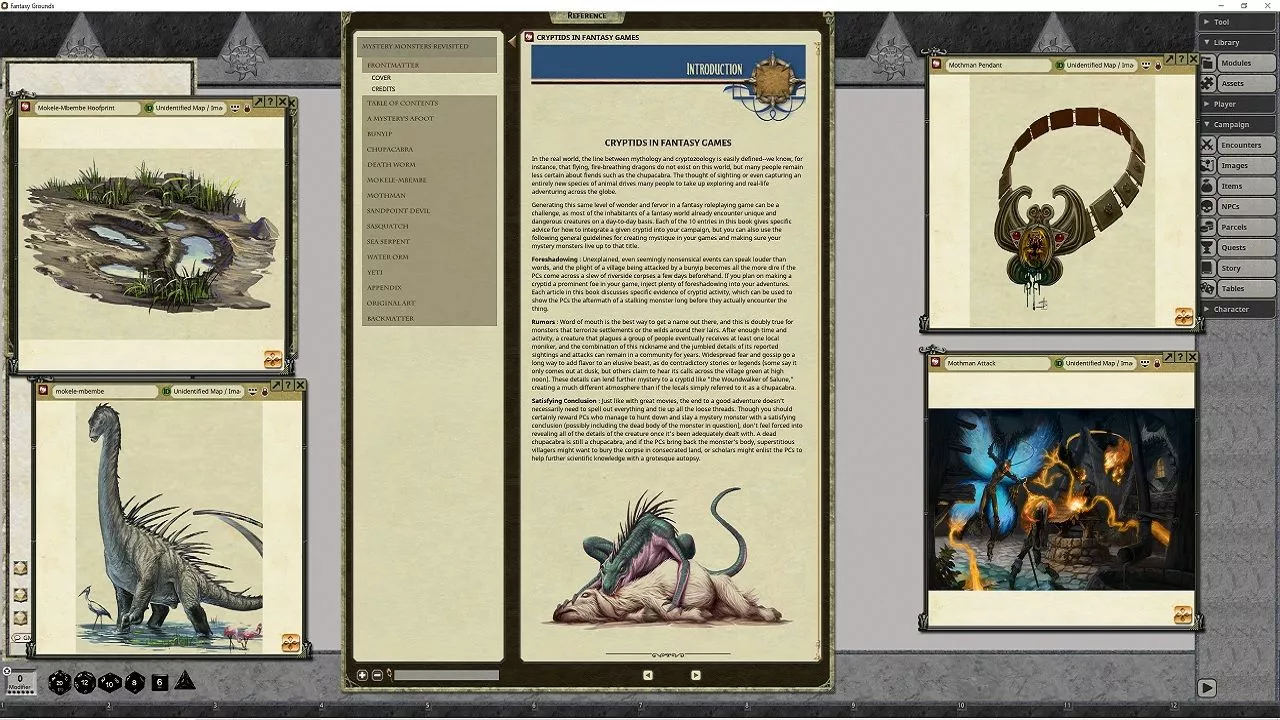
Task: Collapse the reference index panel arrow
Action: (x=513, y=41)
